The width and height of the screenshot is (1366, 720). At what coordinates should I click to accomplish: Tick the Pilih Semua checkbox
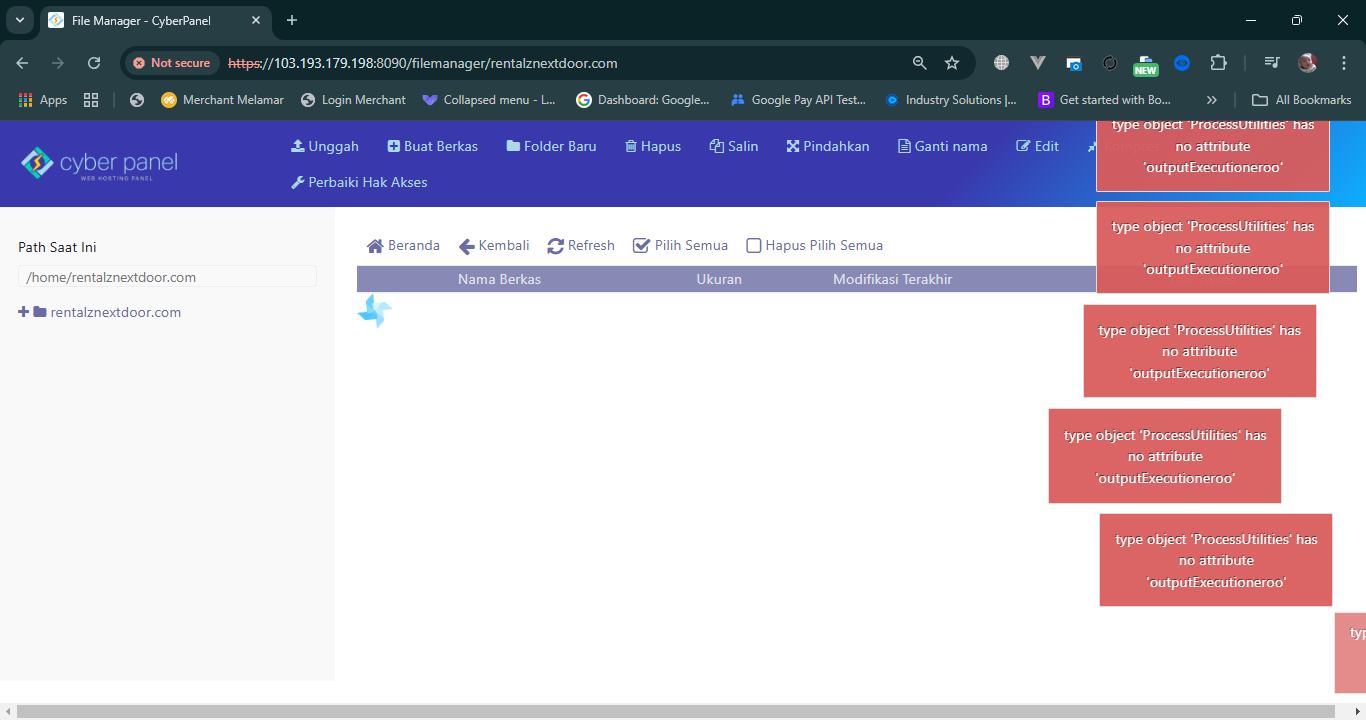coord(641,245)
